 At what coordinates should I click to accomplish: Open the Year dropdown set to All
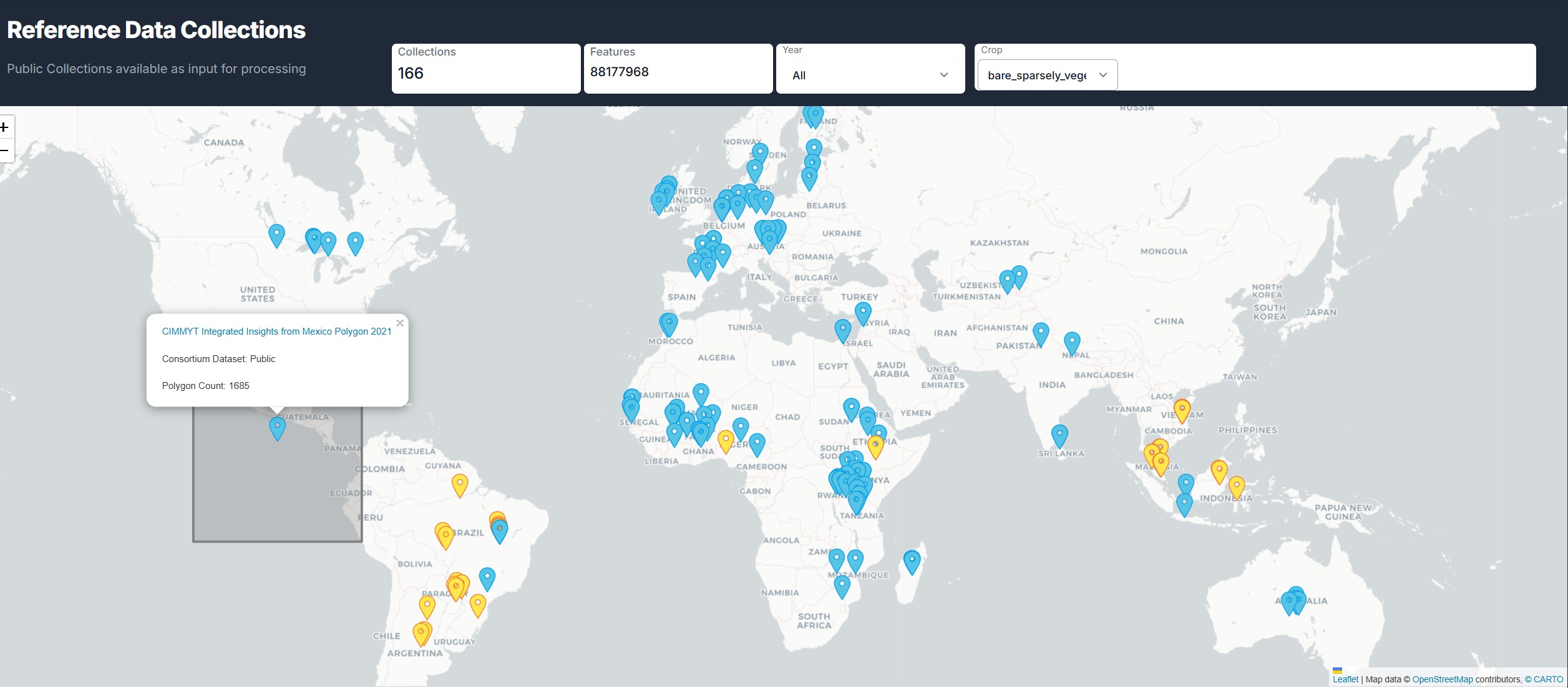[870, 75]
